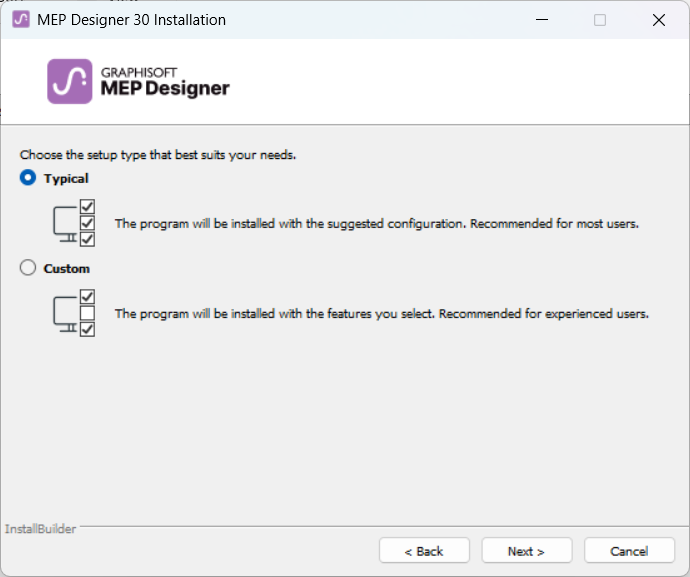Image resolution: width=690 pixels, height=577 pixels.
Task: Click the GRAPHISOFT MEP Designer wordmark
Action: click(x=165, y=82)
